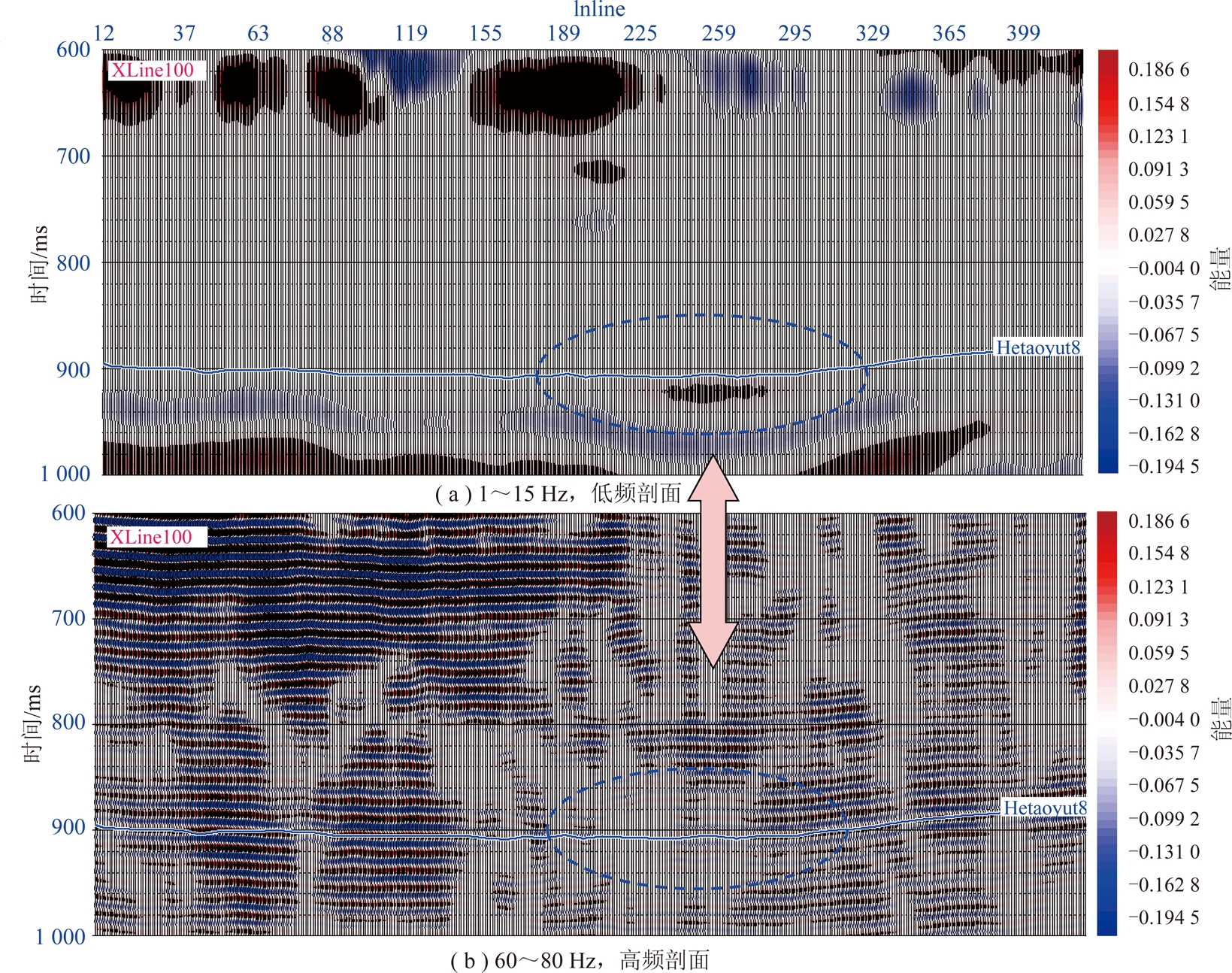The height and width of the screenshot is (973, 1232).
Task: Click the 能量 label beside the lower color bar
Action: [1220, 720]
